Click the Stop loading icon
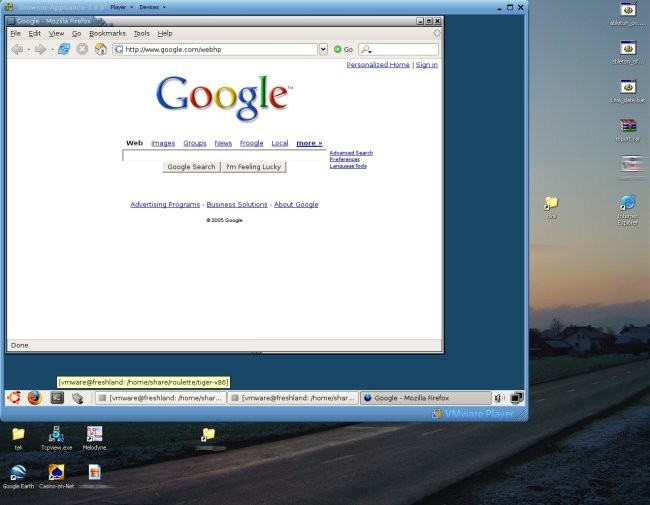Screen dimensions: 650x505 click(x=82, y=49)
